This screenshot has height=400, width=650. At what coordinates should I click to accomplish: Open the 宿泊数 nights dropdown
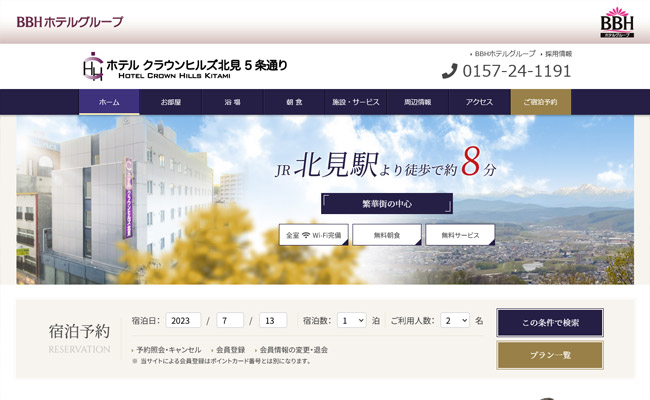[x=352, y=320]
